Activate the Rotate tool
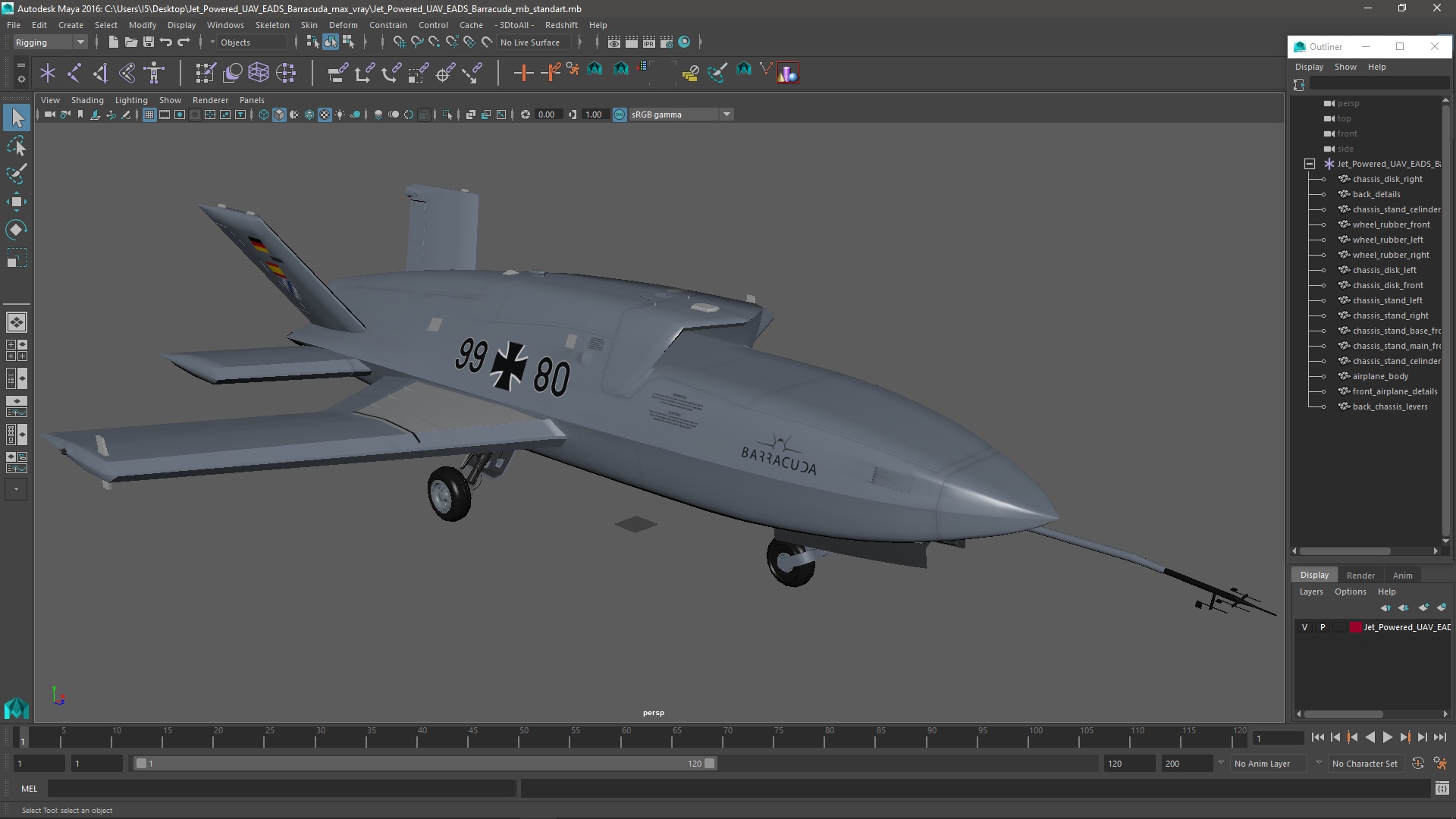This screenshot has width=1456, height=819. (17, 230)
